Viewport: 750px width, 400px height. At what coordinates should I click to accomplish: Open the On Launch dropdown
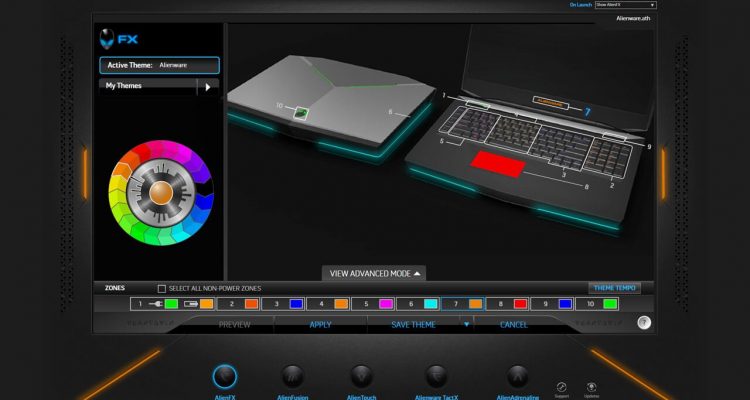[626, 5]
